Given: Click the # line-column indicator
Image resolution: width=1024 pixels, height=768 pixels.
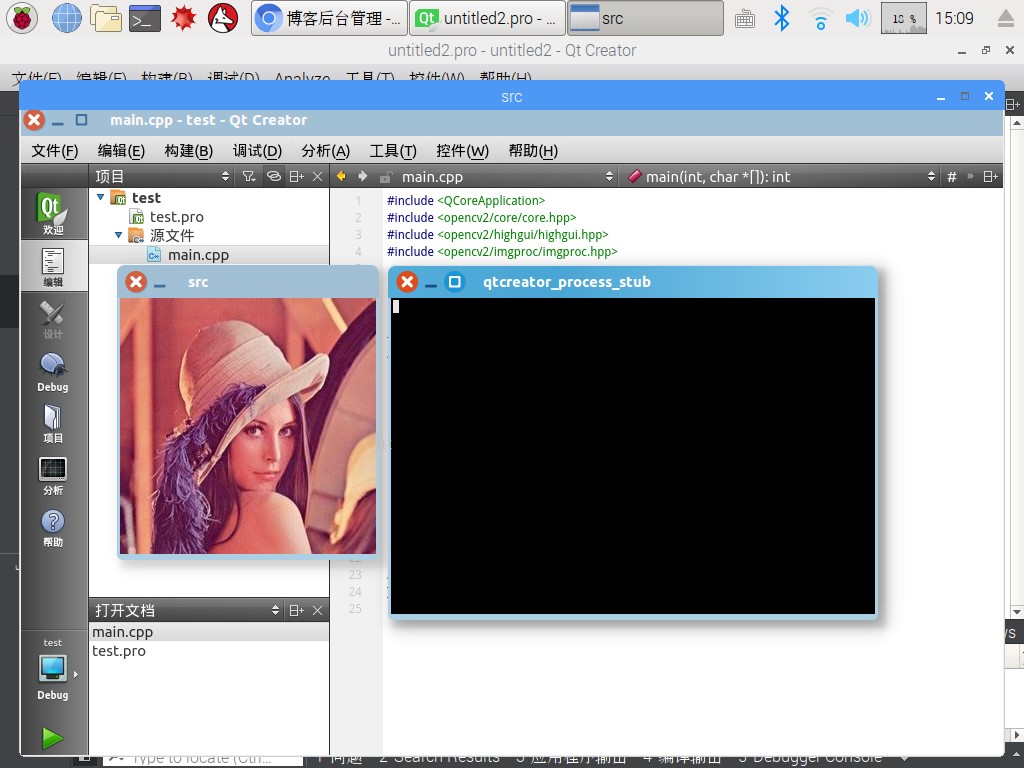Looking at the screenshot, I should pos(952,176).
